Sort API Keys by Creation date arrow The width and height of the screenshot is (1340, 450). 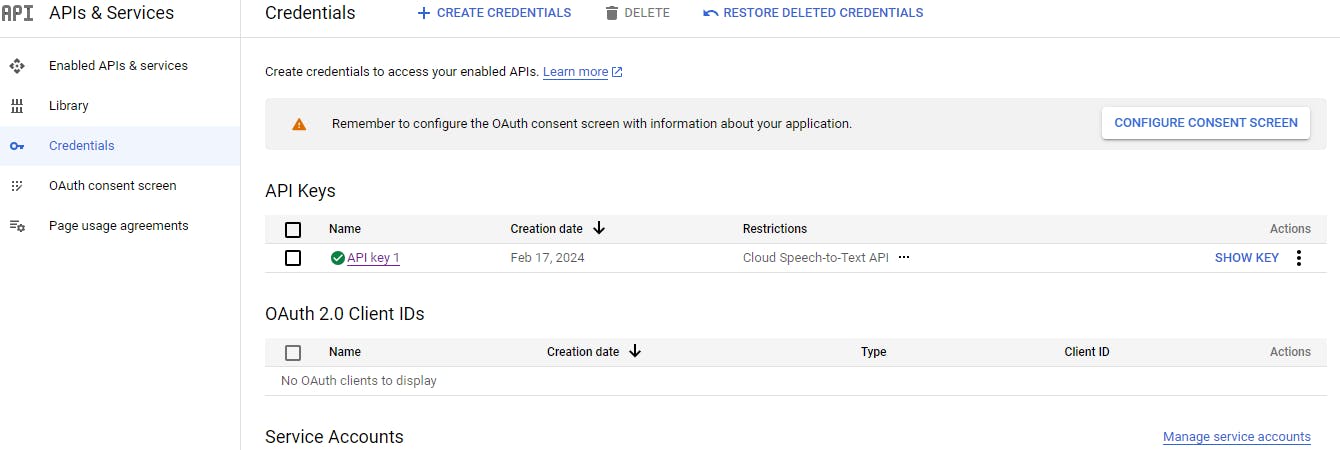(x=599, y=229)
